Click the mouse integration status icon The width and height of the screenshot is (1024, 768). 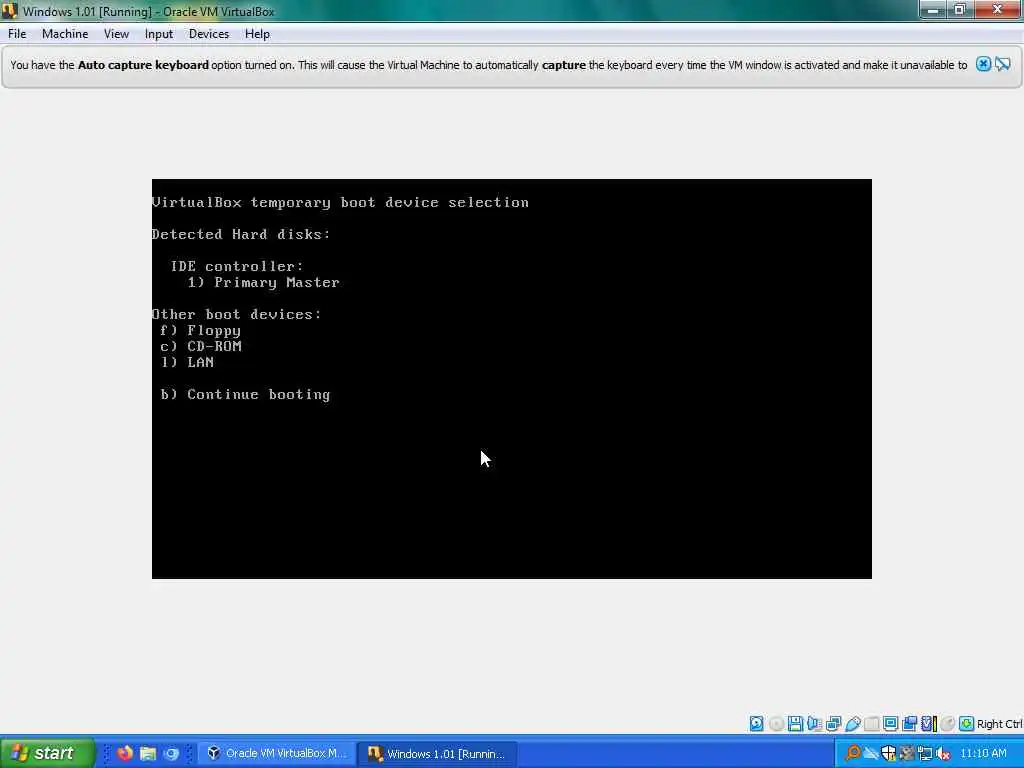point(948,724)
